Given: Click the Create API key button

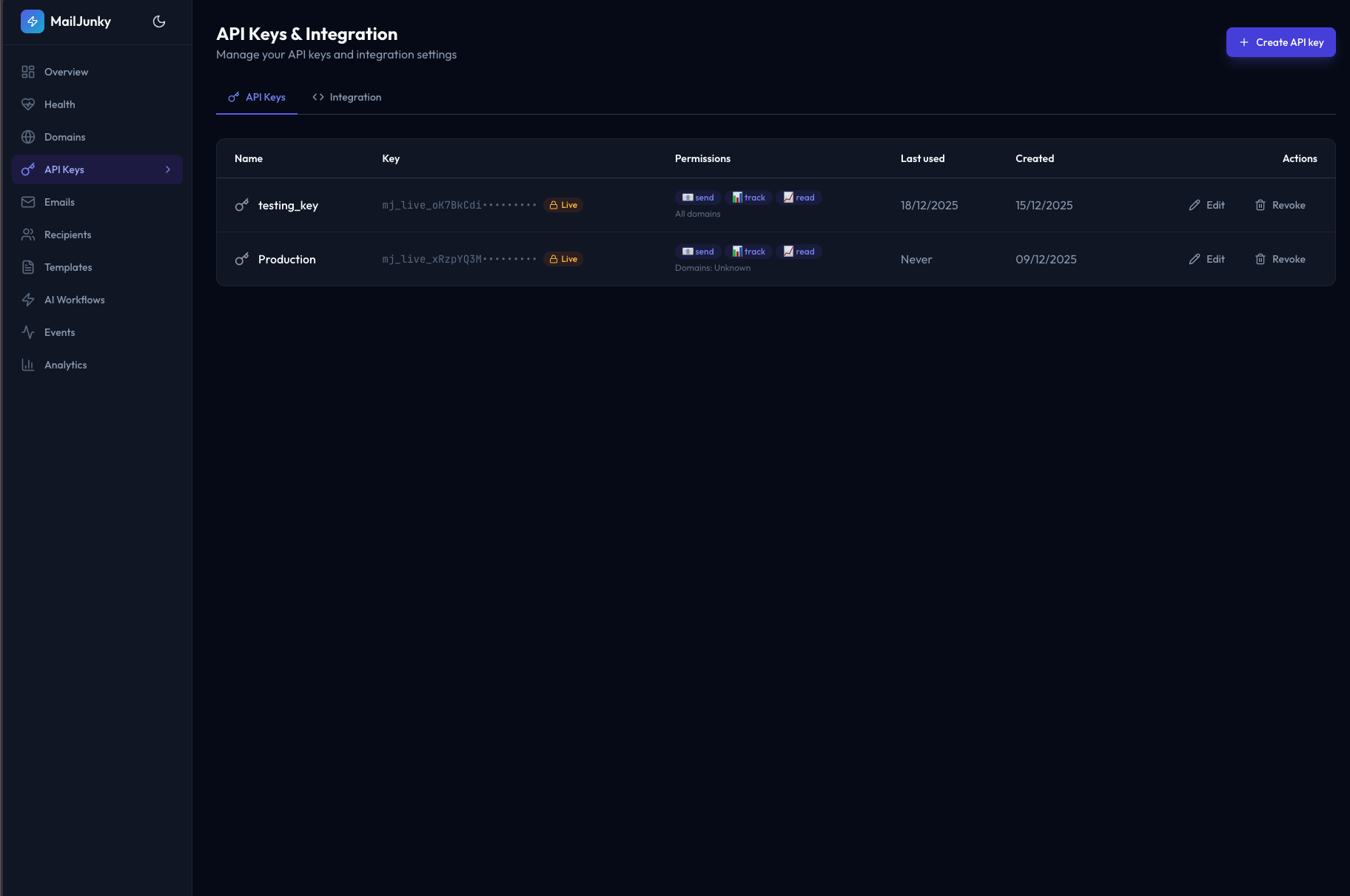Looking at the screenshot, I should pyautogui.click(x=1280, y=42).
